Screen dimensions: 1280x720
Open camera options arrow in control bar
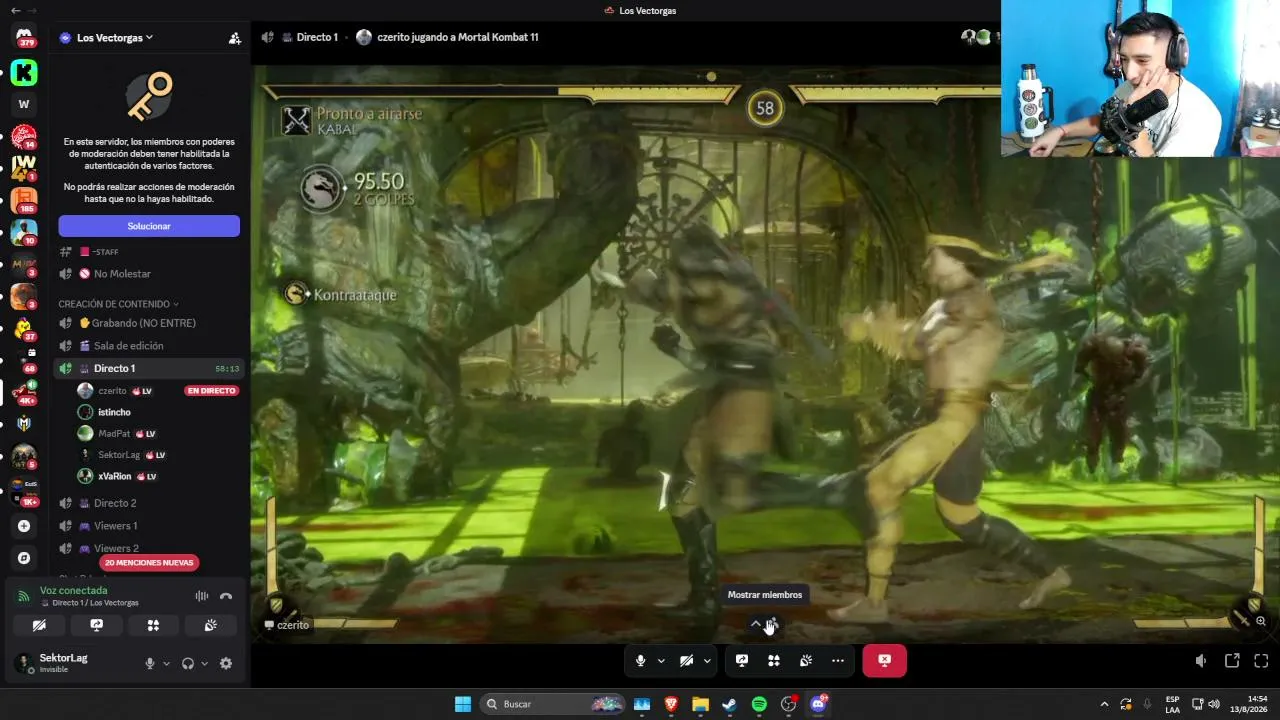707,661
